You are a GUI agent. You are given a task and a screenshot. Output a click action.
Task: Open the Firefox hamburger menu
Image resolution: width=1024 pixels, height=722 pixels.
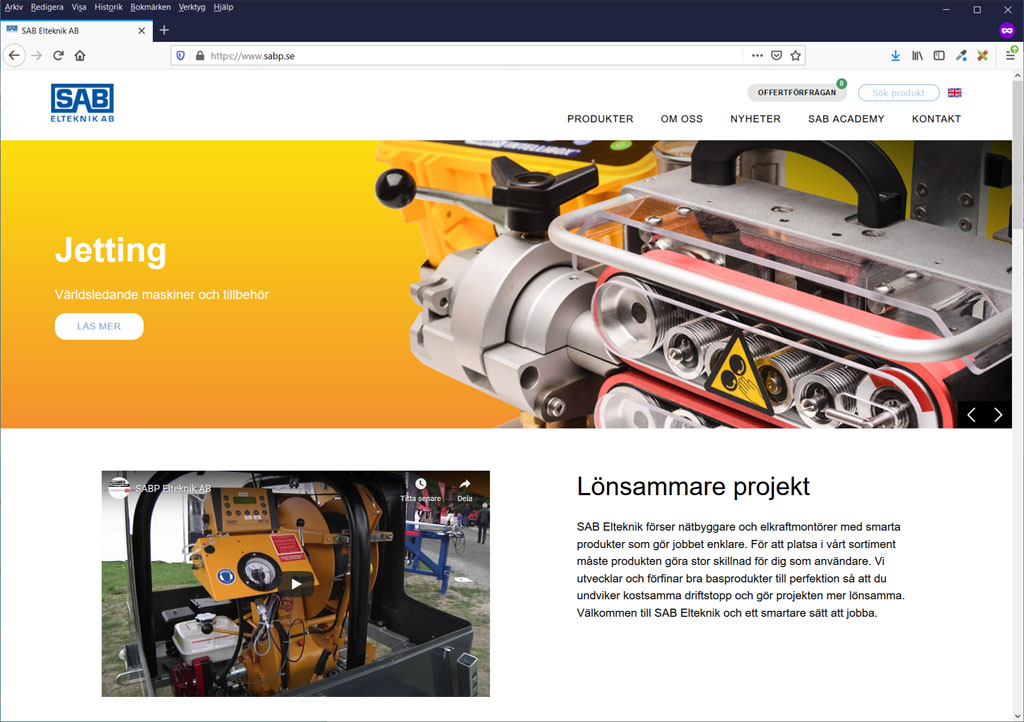click(1010, 56)
